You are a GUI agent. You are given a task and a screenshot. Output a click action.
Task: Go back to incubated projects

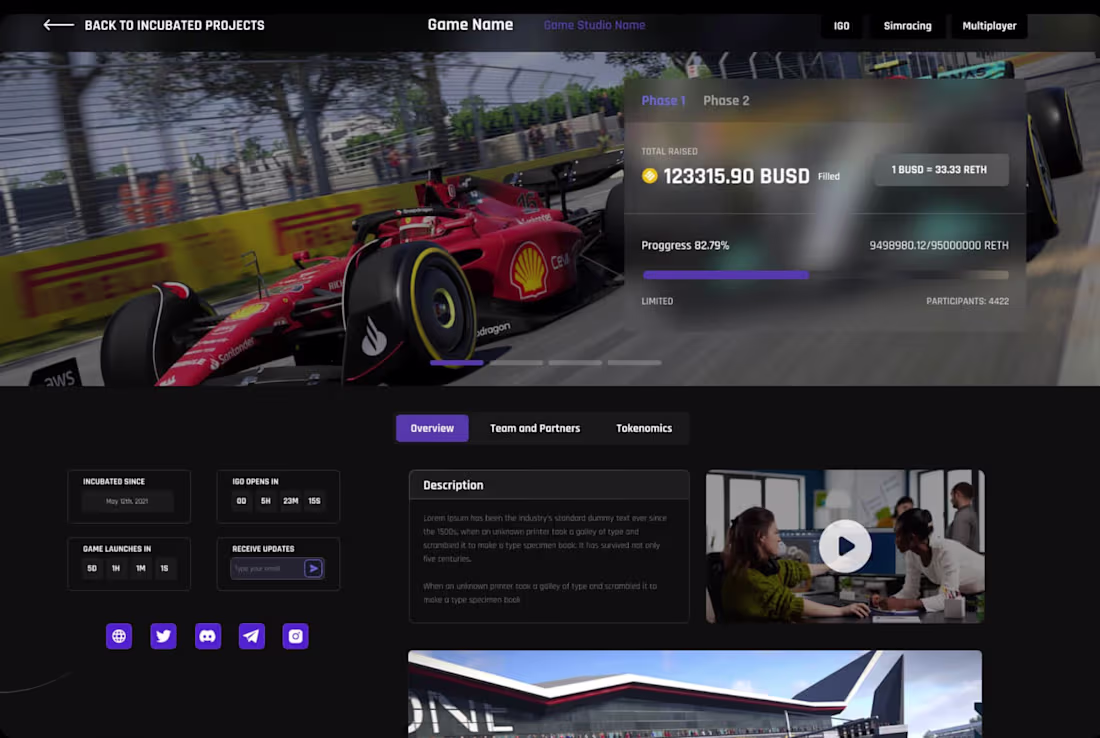click(174, 25)
